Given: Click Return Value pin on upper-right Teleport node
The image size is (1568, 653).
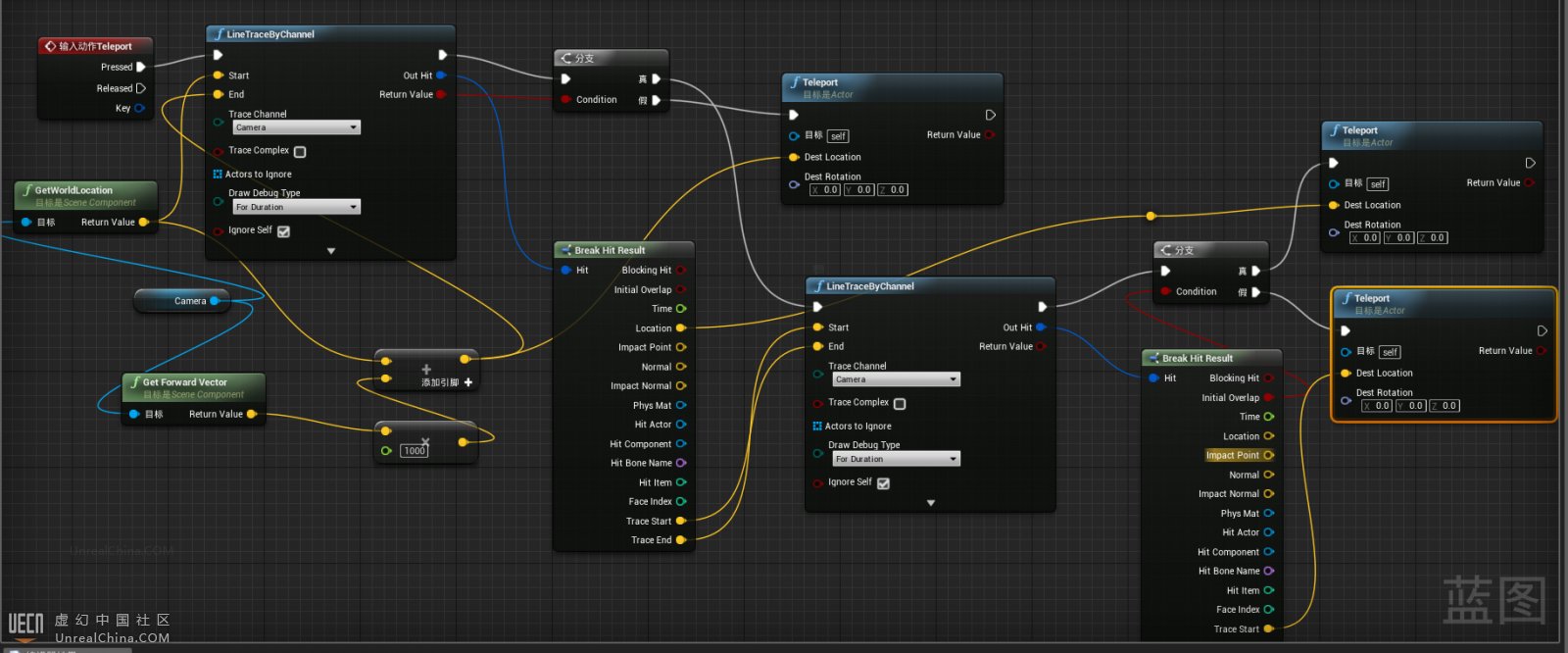Looking at the screenshot, I should (x=1529, y=183).
